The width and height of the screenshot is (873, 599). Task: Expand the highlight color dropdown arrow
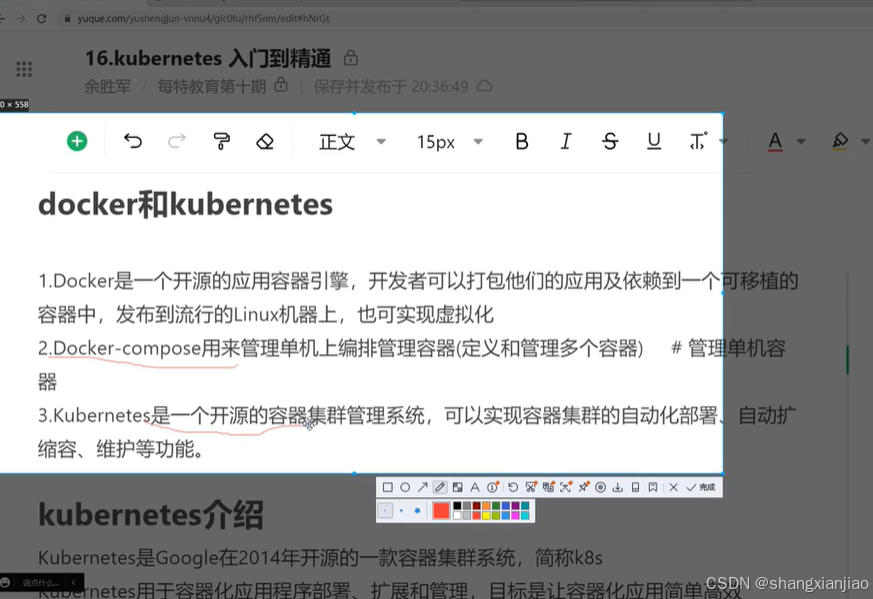[x=865, y=141]
